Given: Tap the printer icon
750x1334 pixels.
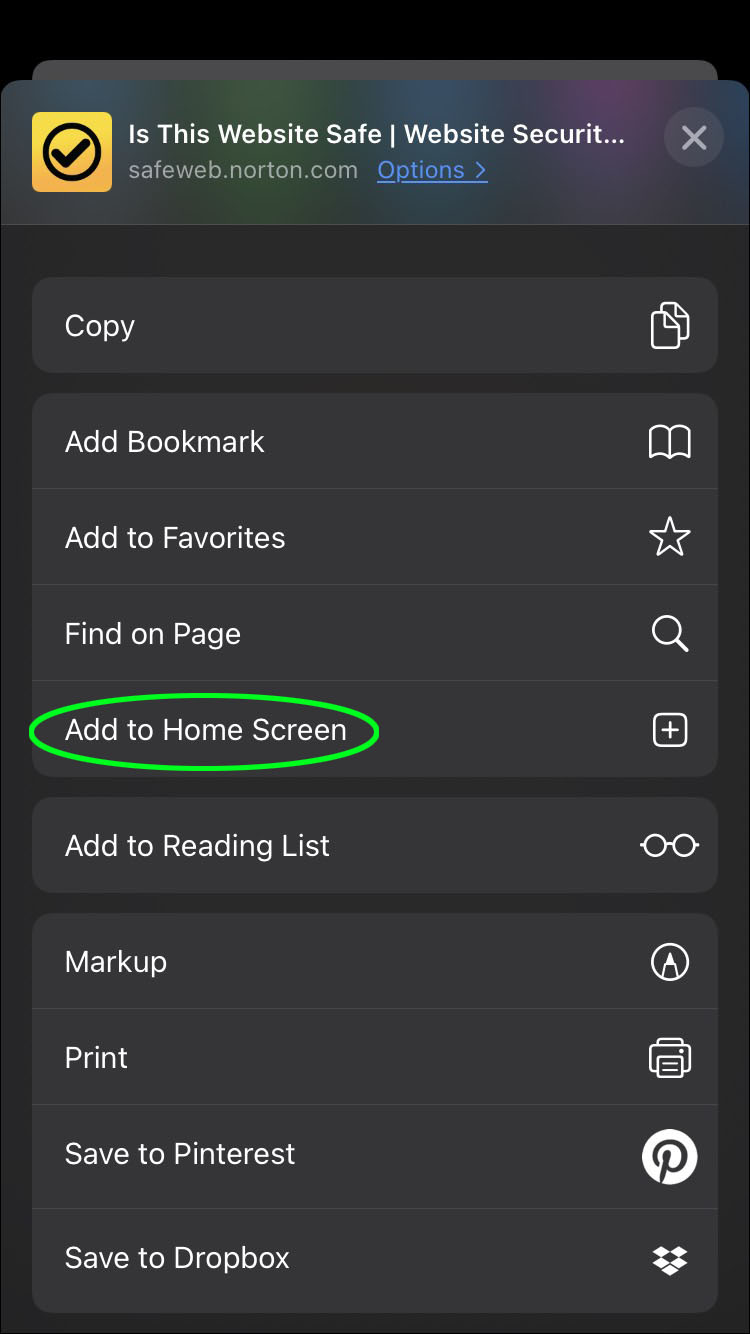Looking at the screenshot, I should (x=669, y=1057).
